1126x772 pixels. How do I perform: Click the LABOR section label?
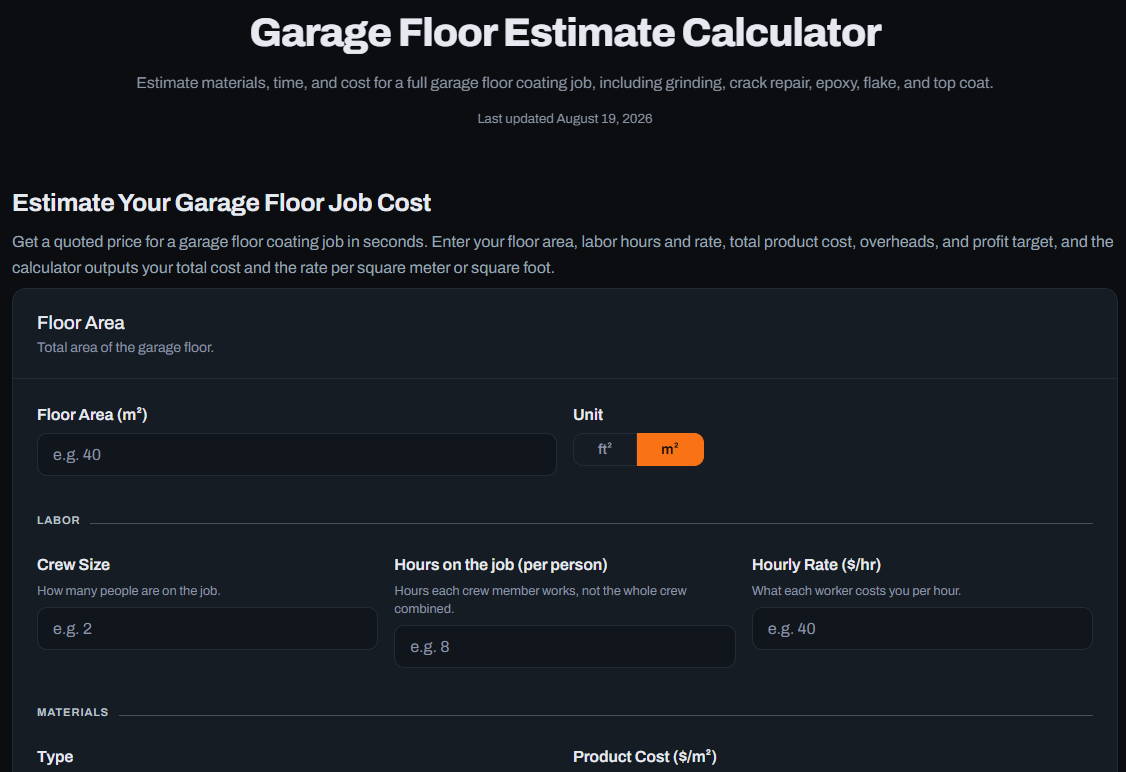tap(58, 520)
